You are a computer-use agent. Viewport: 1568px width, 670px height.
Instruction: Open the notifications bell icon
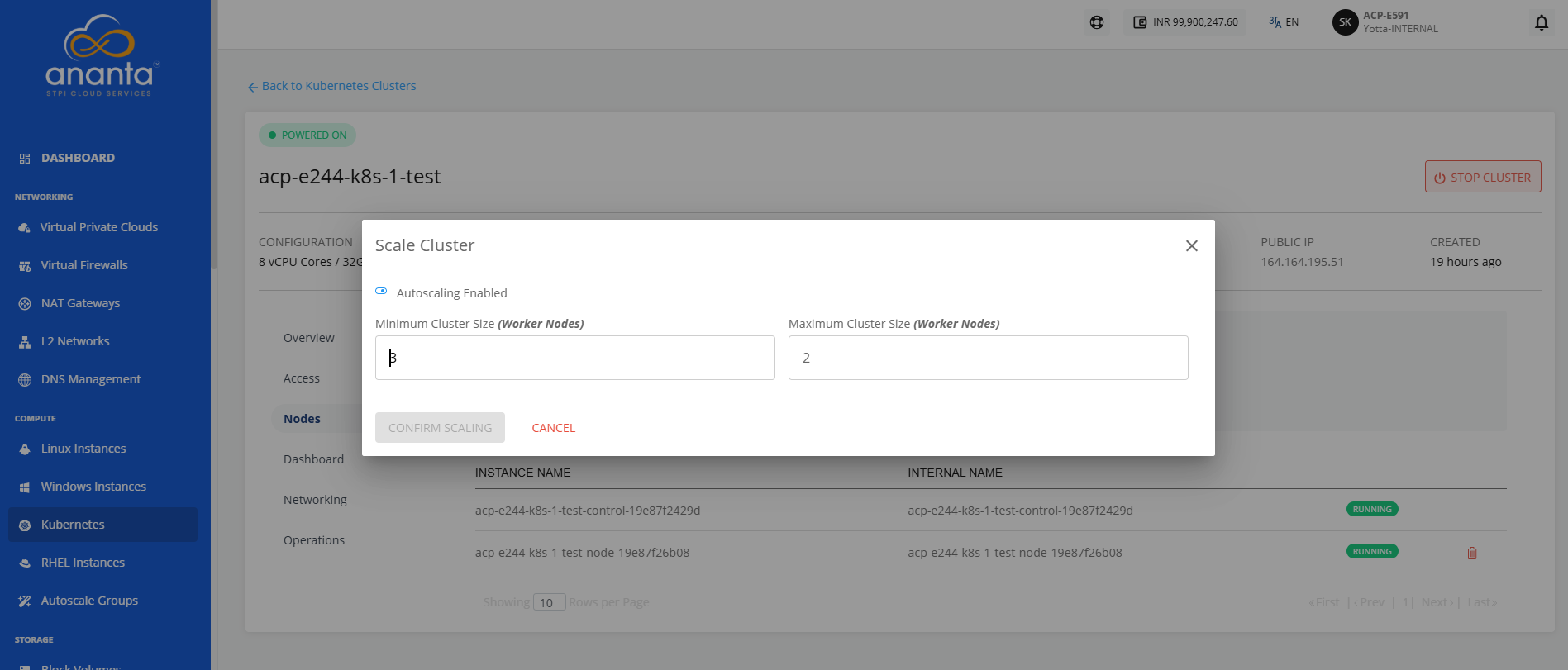click(x=1542, y=22)
